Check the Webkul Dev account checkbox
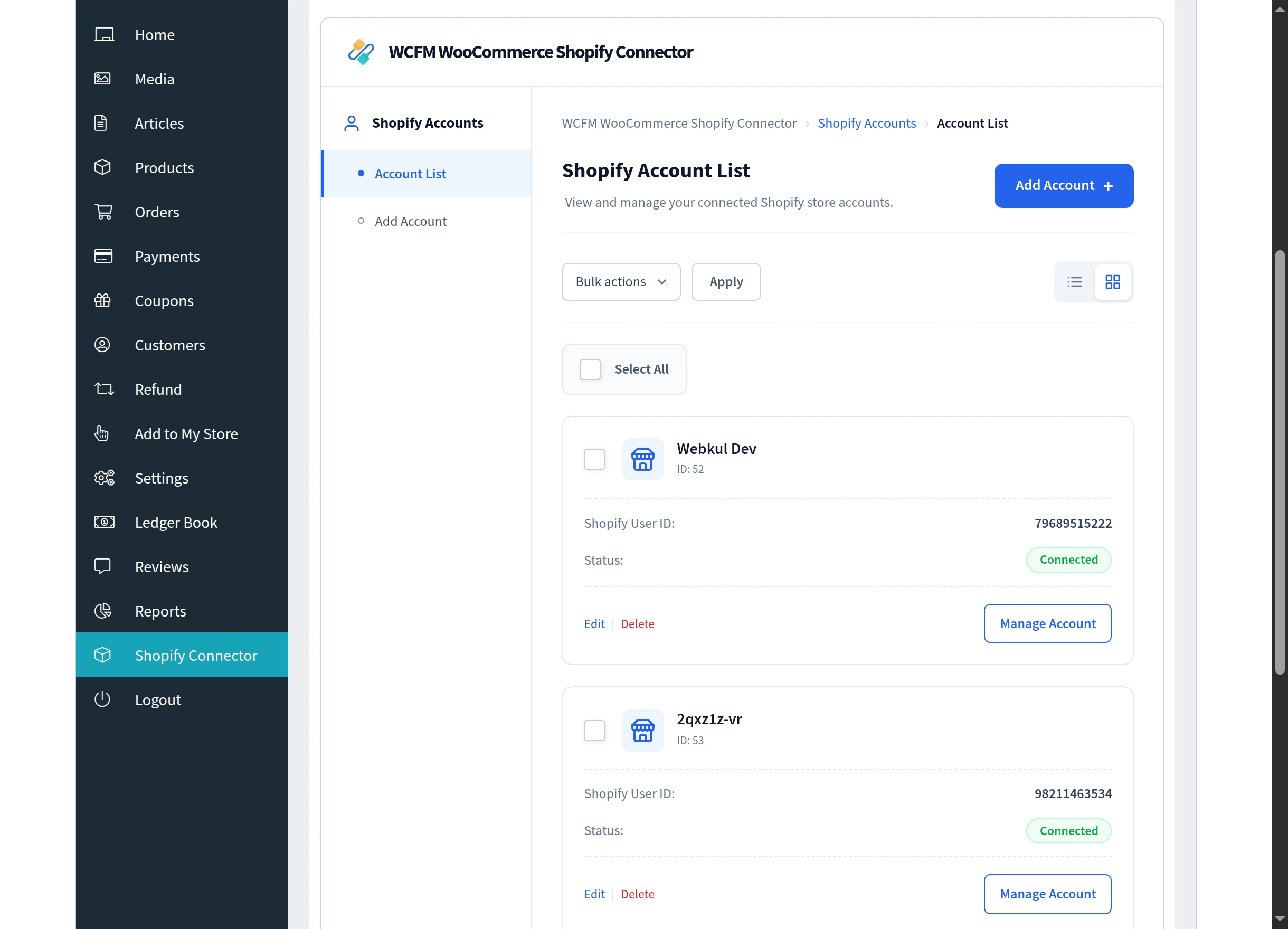Viewport: 1288px width, 929px height. point(594,459)
